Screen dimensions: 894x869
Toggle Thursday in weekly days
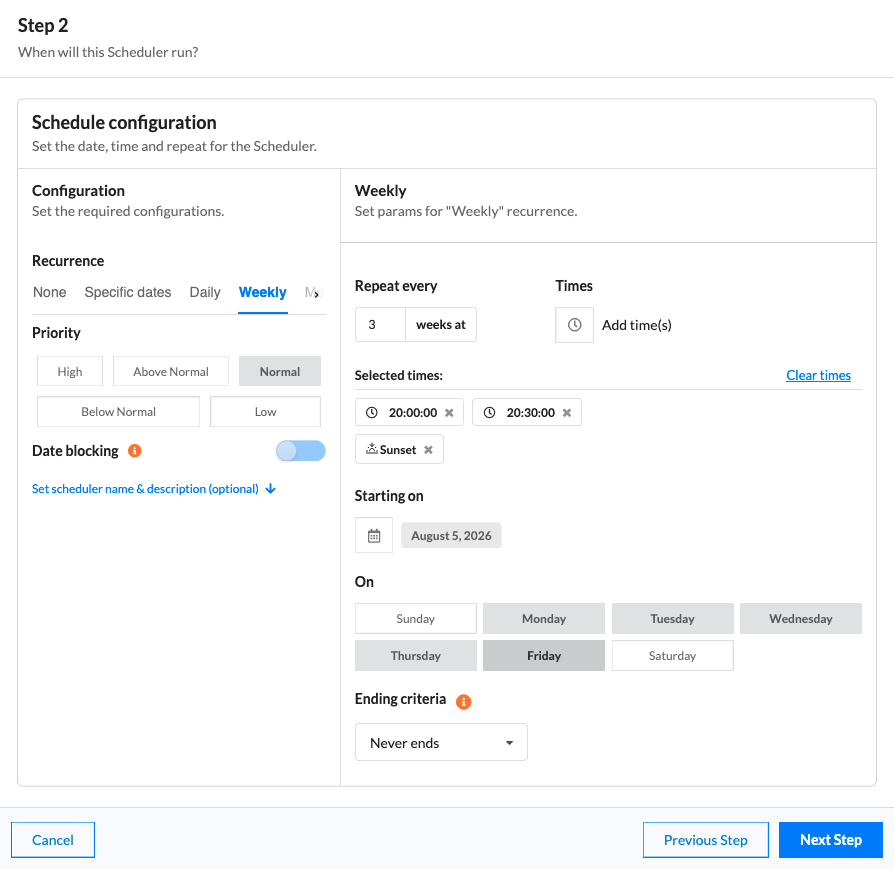pos(416,656)
